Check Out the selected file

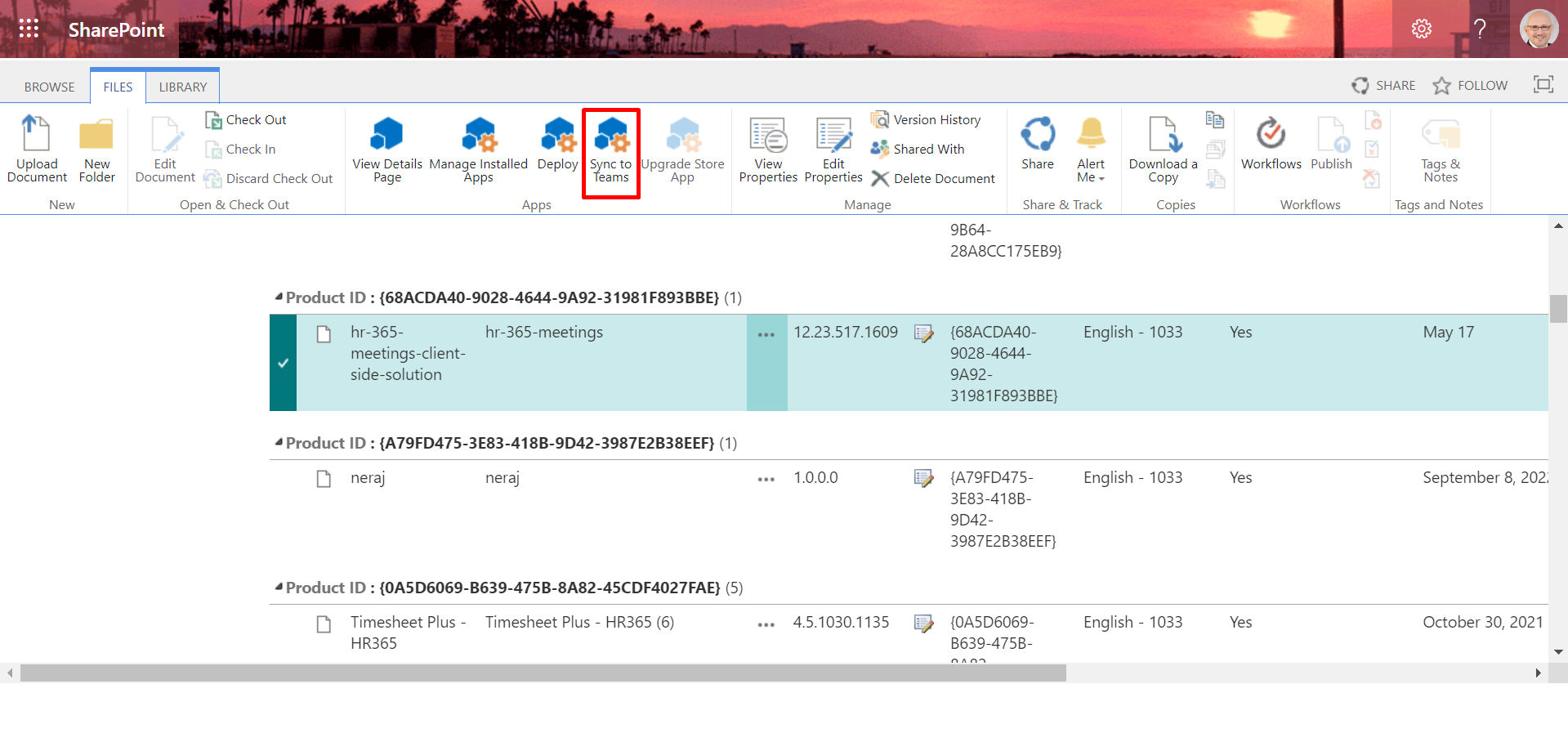pos(246,120)
